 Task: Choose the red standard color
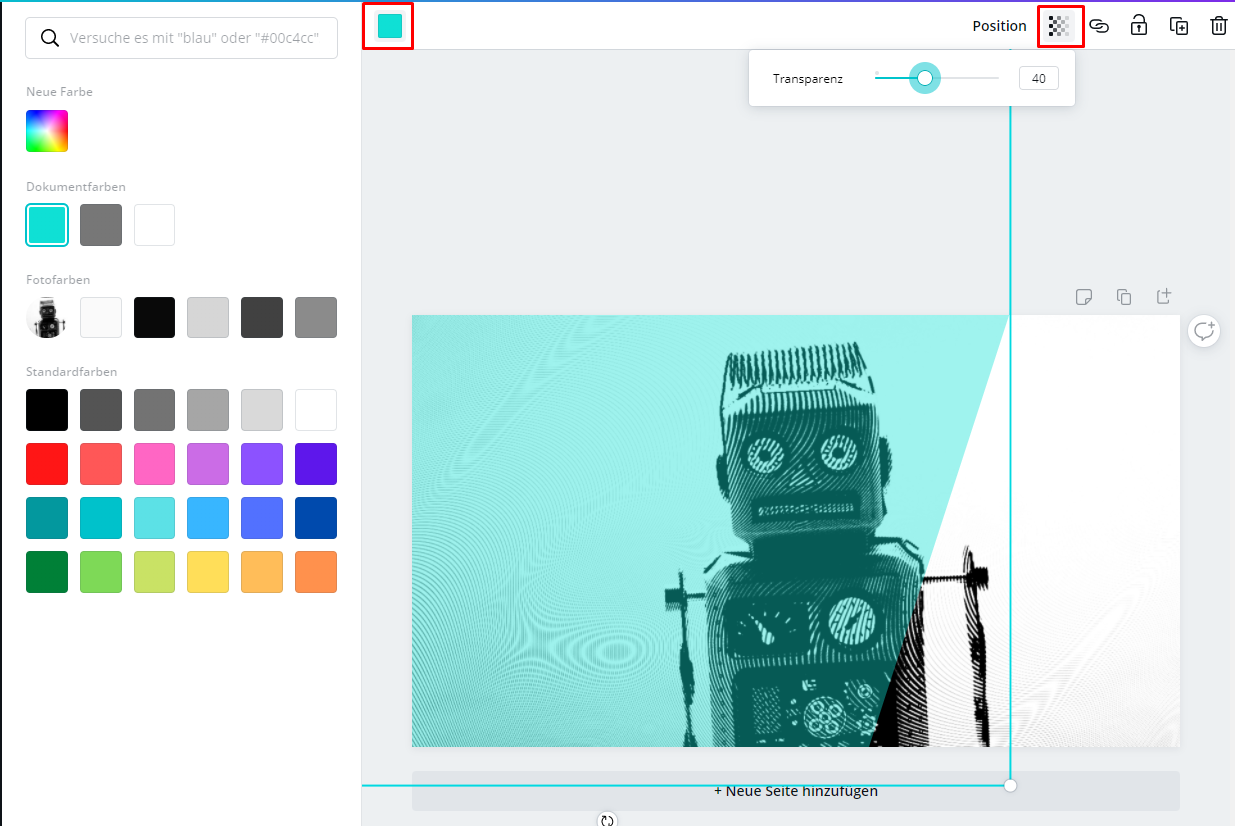pos(47,464)
